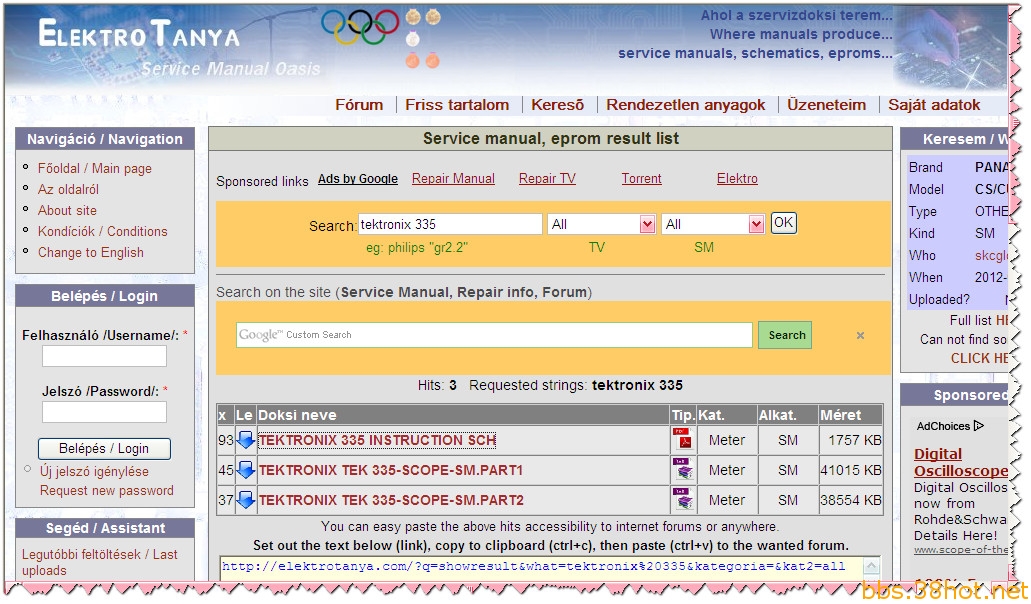Click the 38554 KB size cell

pyautogui.click(x=850, y=500)
